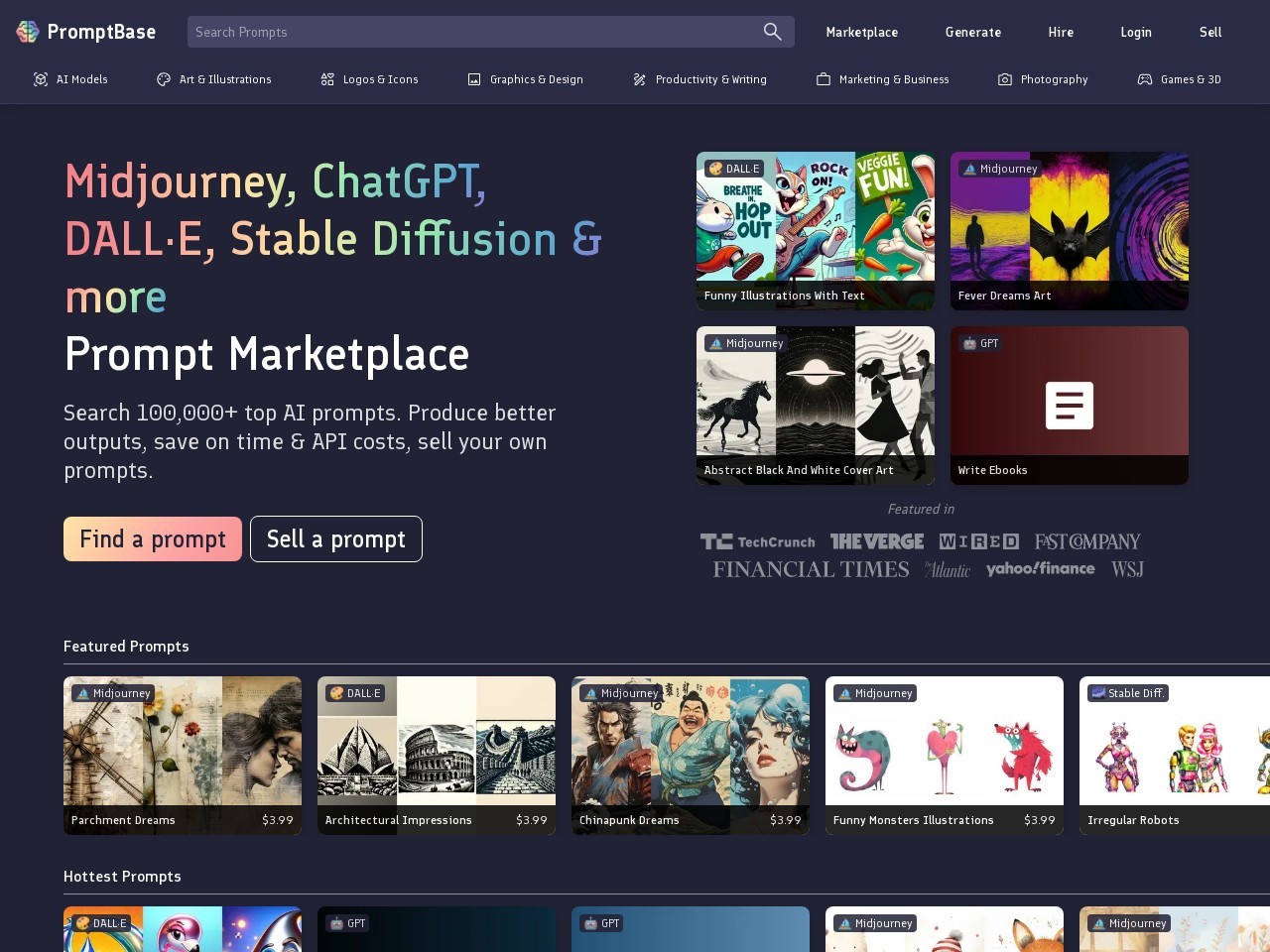Click the yahoo!finance logo
Screen dimensions: 1270x952
pyautogui.click(x=1041, y=568)
